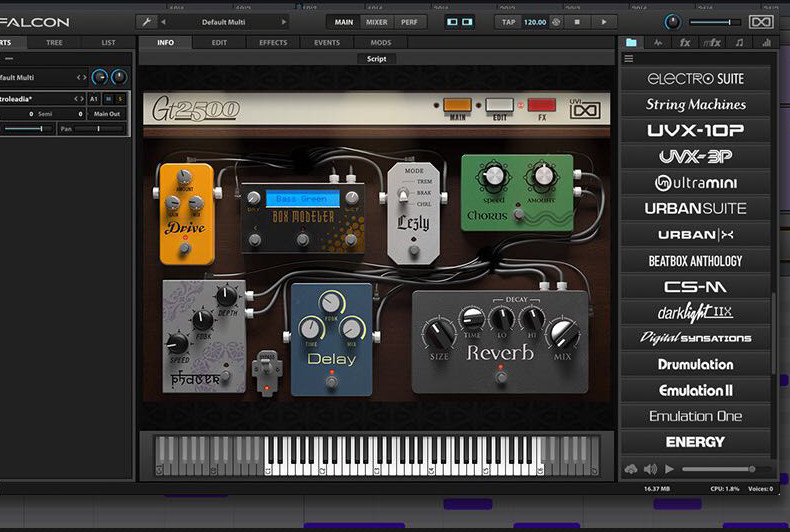
Task: Click the Files browser folder icon
Action: coord(631,43)
